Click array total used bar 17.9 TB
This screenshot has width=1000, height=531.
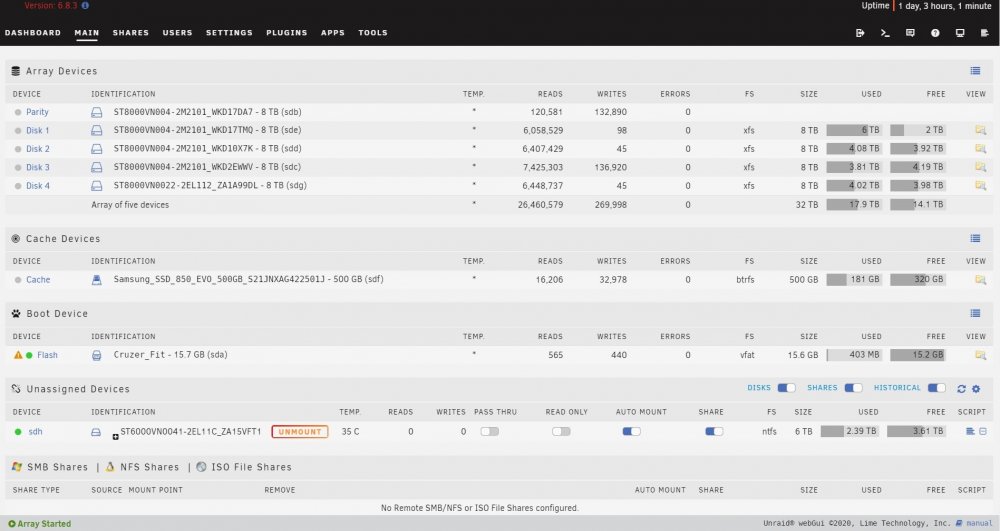(855, 205)
